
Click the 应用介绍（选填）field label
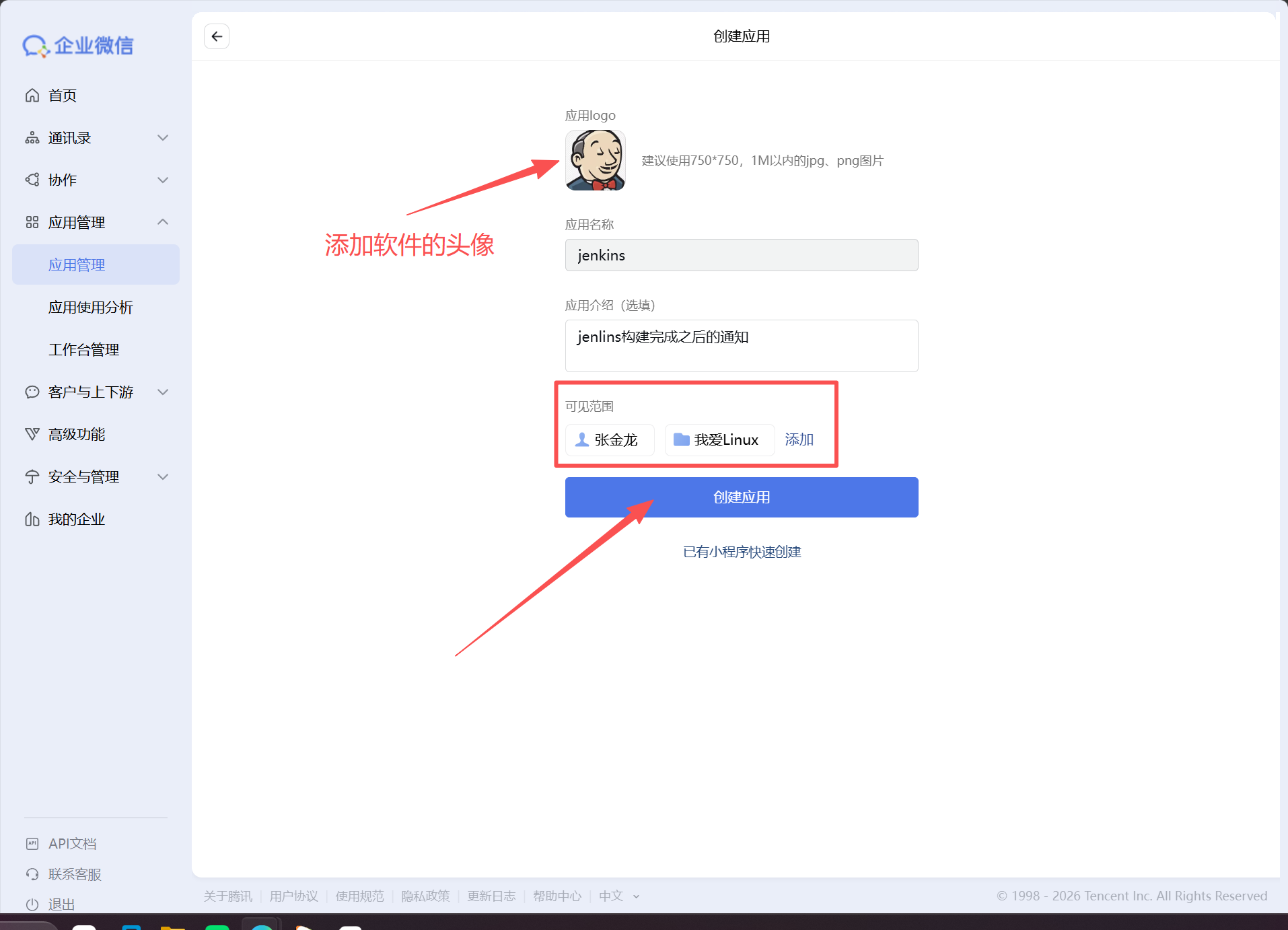[x=610, y=306]
